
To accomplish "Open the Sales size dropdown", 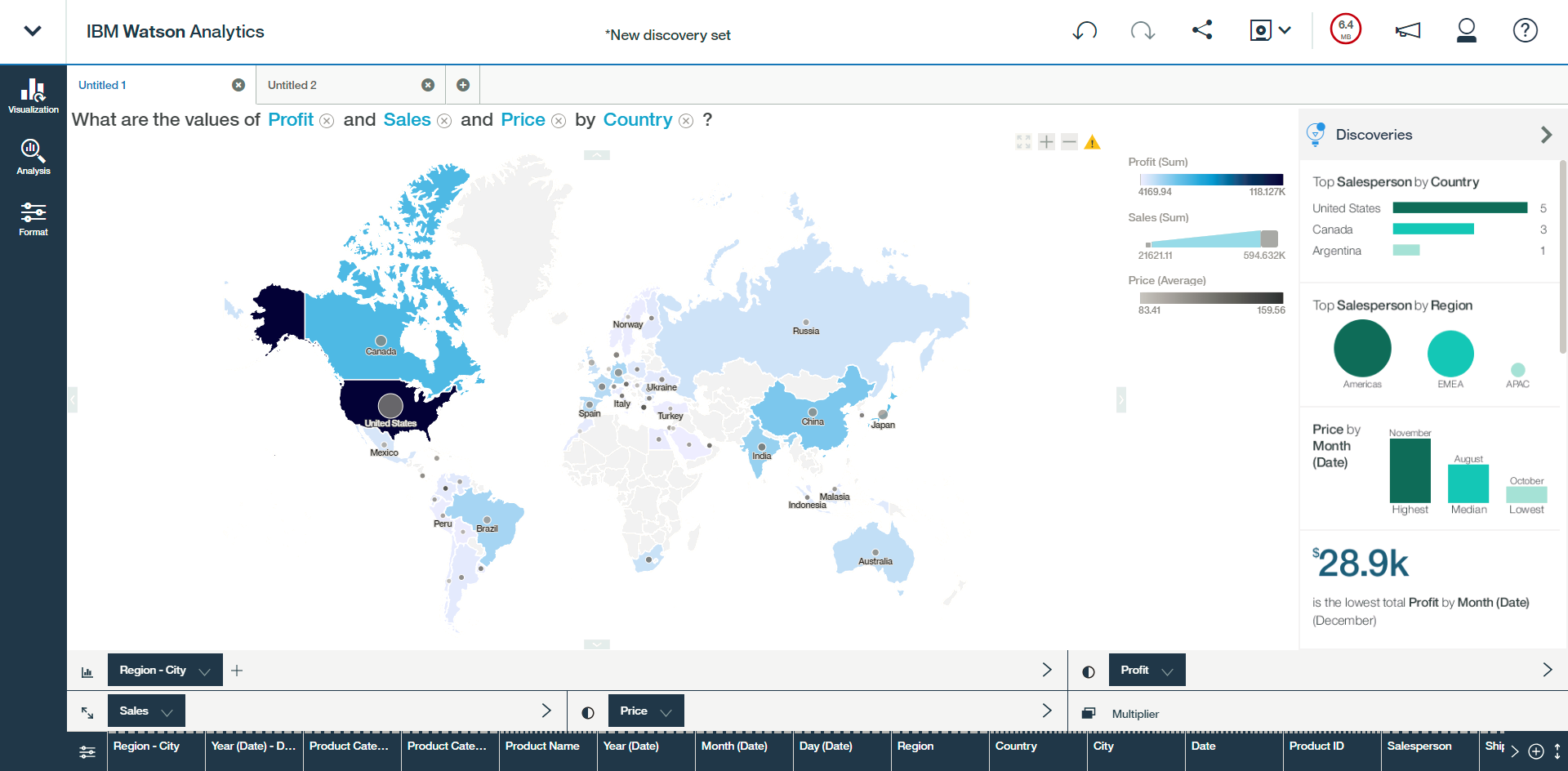I will click(146, 711).
